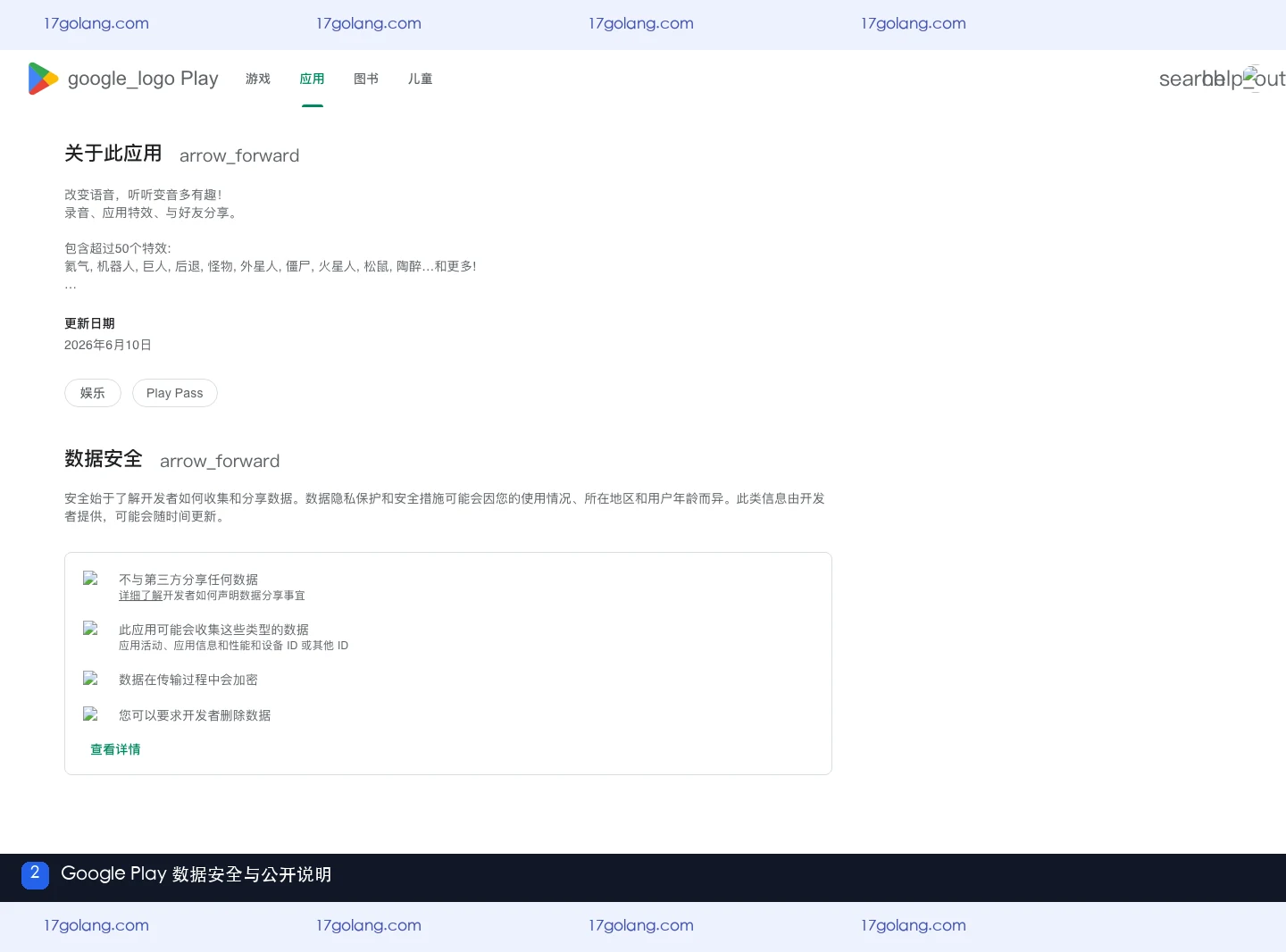This screenshot has height=952, width=1286.
Task: Click the text 您可以要求开发者删除数据
Action: click(x=195, y=715)
